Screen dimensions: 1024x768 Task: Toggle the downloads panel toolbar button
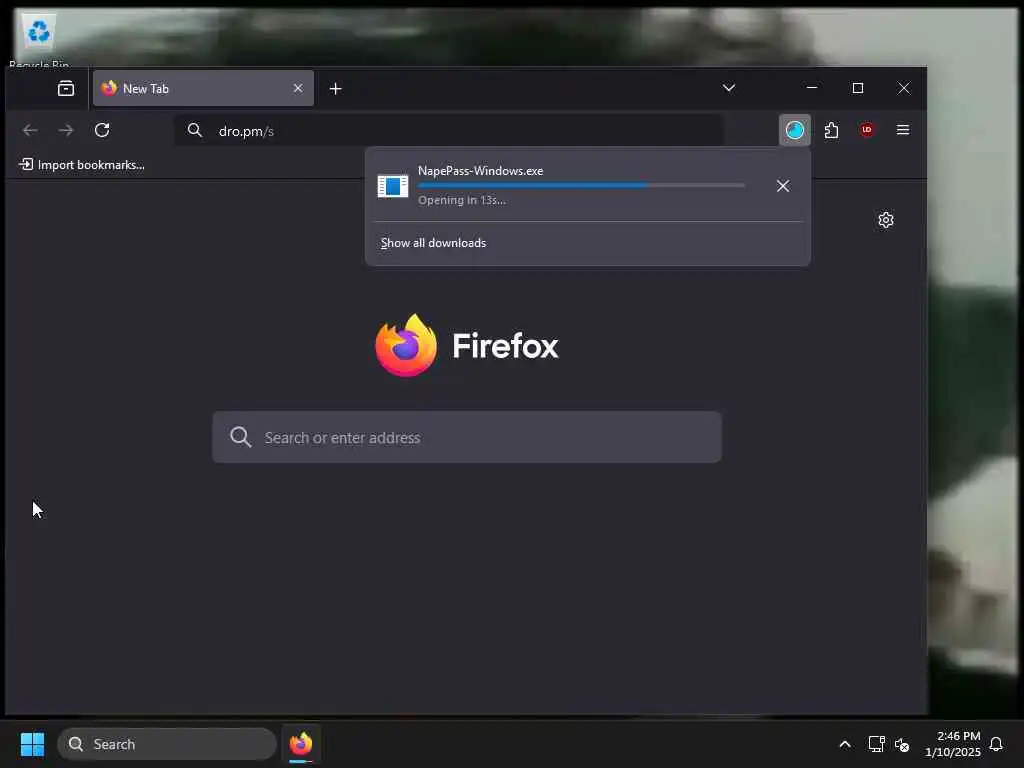tap(795, 130)
